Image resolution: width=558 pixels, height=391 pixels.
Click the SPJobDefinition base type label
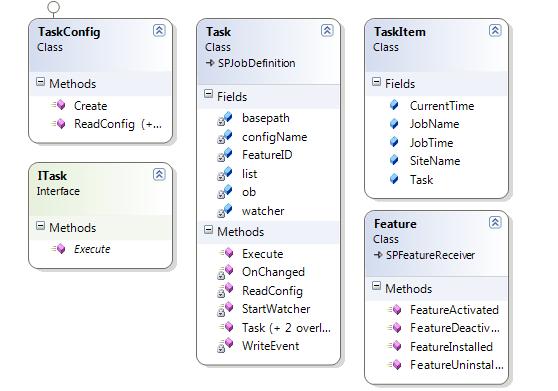tap(257, 63)
